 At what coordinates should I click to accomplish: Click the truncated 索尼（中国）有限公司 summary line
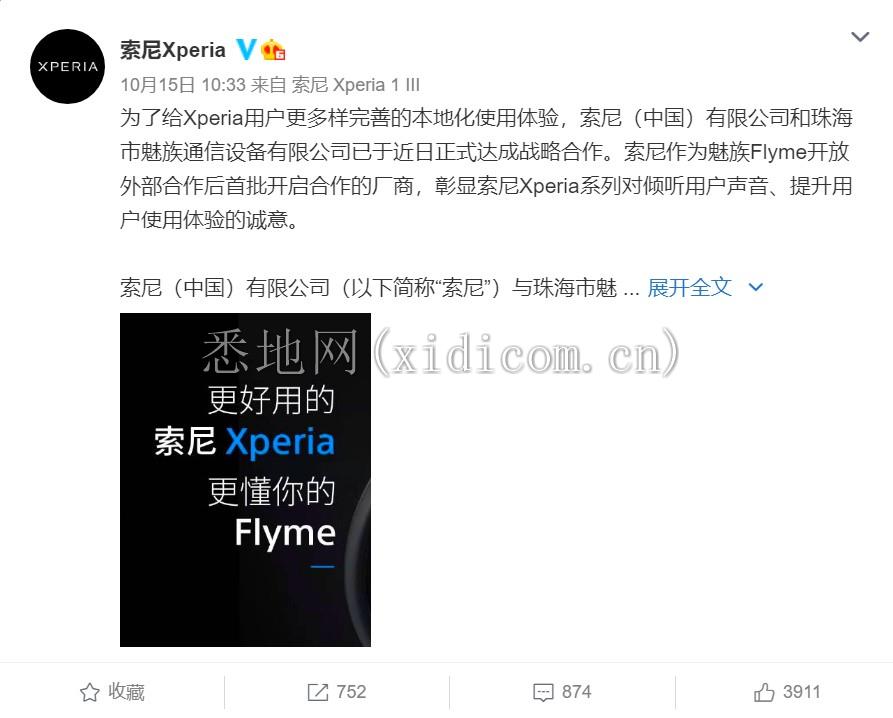[x=379, y=287]
